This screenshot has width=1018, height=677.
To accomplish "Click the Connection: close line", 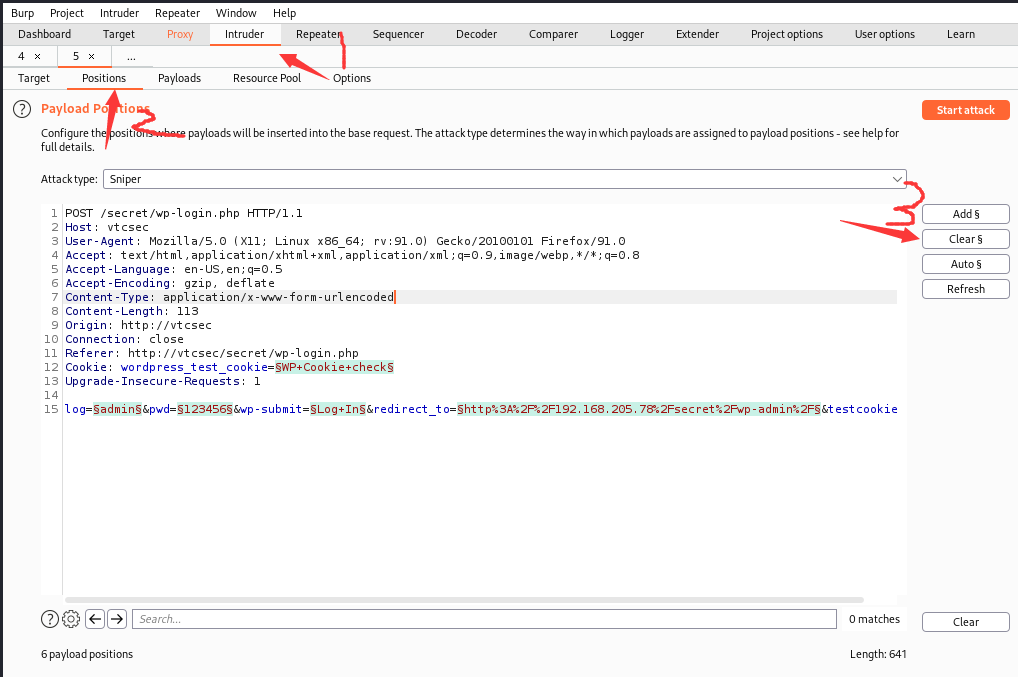I will pos(125,339).
